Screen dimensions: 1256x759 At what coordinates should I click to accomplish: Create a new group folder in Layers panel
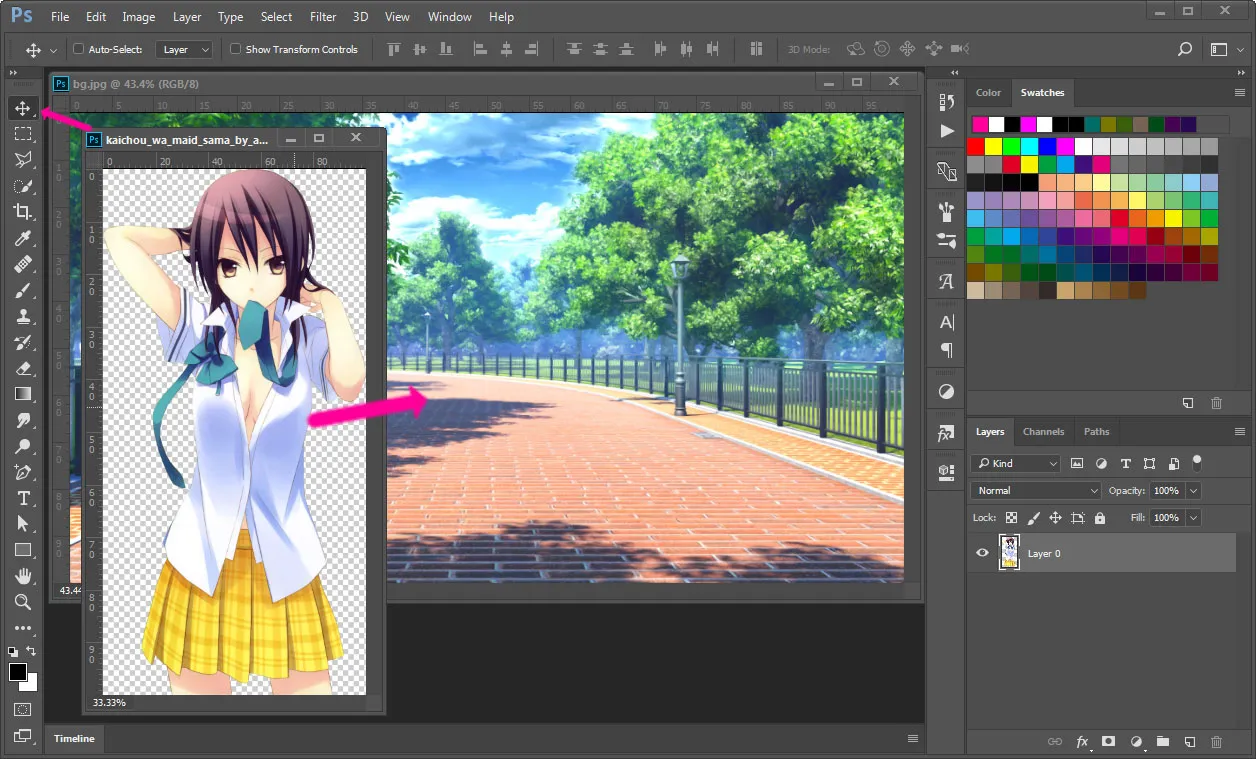click(1162, 742)
